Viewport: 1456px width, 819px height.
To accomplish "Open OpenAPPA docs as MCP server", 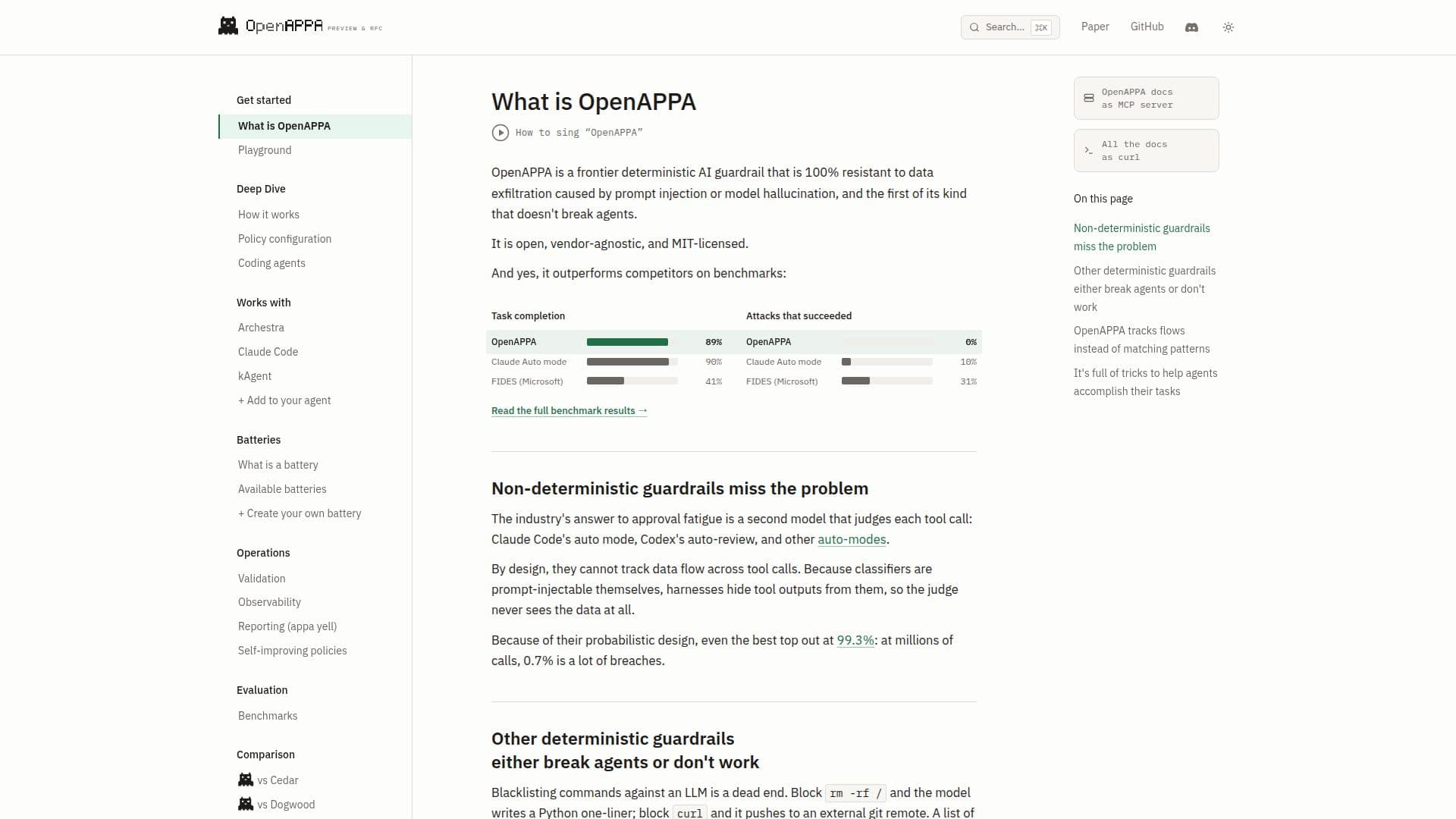I will 1146,98.
